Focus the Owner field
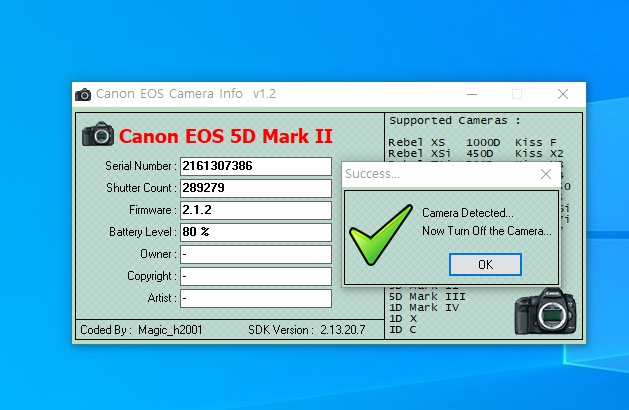Image resolution: width=629 pixels, height=410 pixels. tap(256, 254)
